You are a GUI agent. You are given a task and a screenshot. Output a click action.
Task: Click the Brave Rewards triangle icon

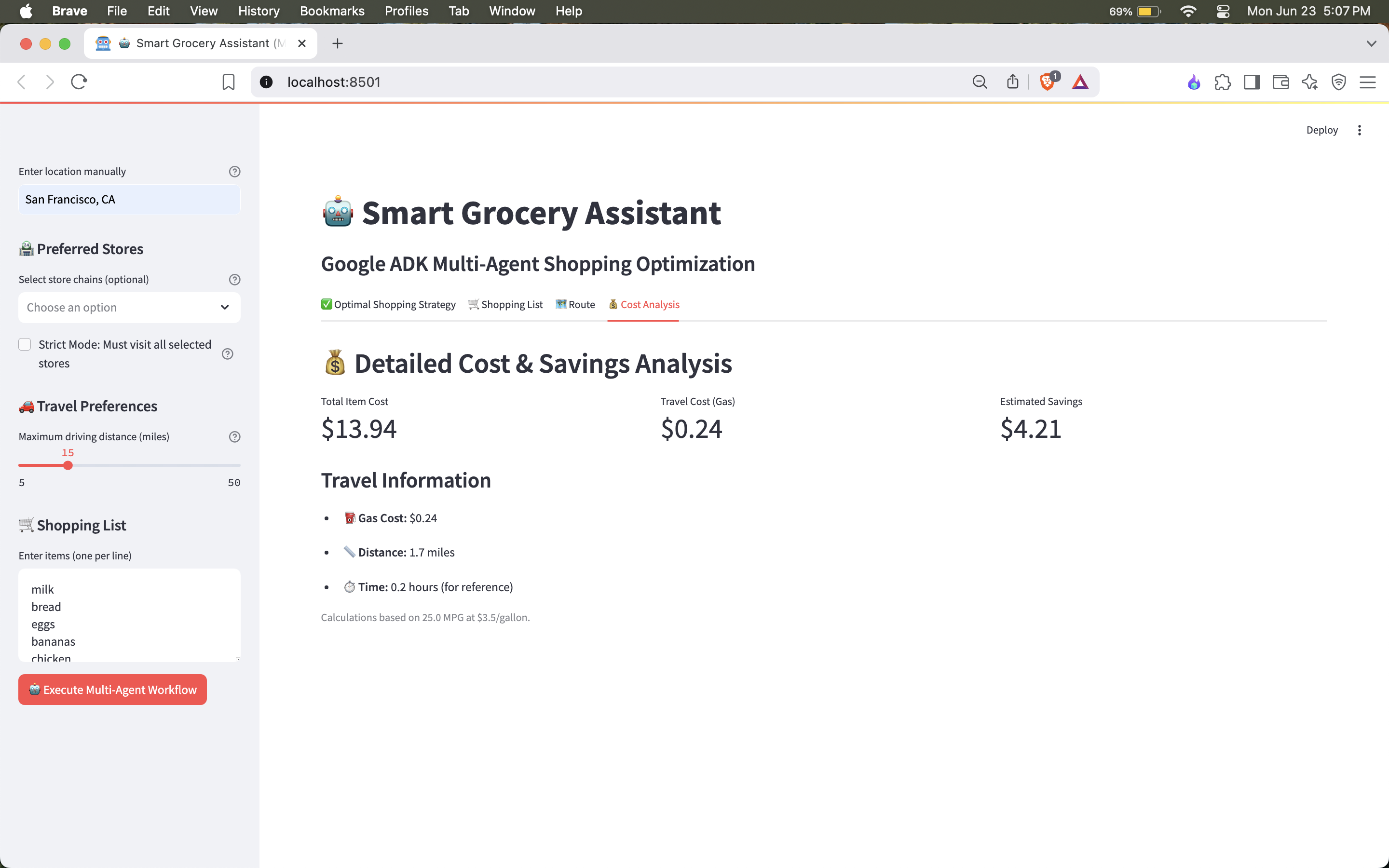click(x=1080, y=82)
